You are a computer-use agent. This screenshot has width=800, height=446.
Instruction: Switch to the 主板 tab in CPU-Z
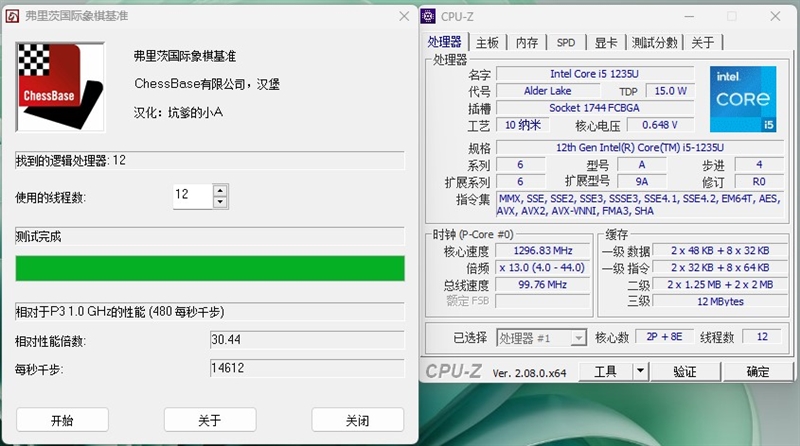tap(487, 43)
